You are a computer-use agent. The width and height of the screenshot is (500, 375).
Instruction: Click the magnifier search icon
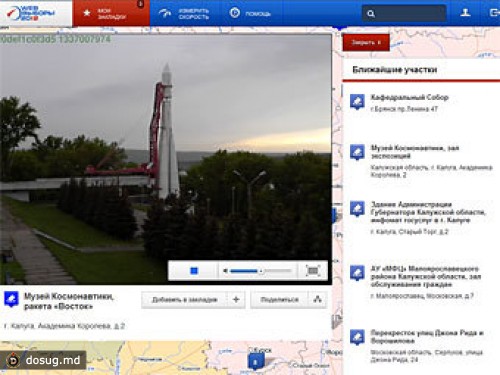[x=371, y=14]
